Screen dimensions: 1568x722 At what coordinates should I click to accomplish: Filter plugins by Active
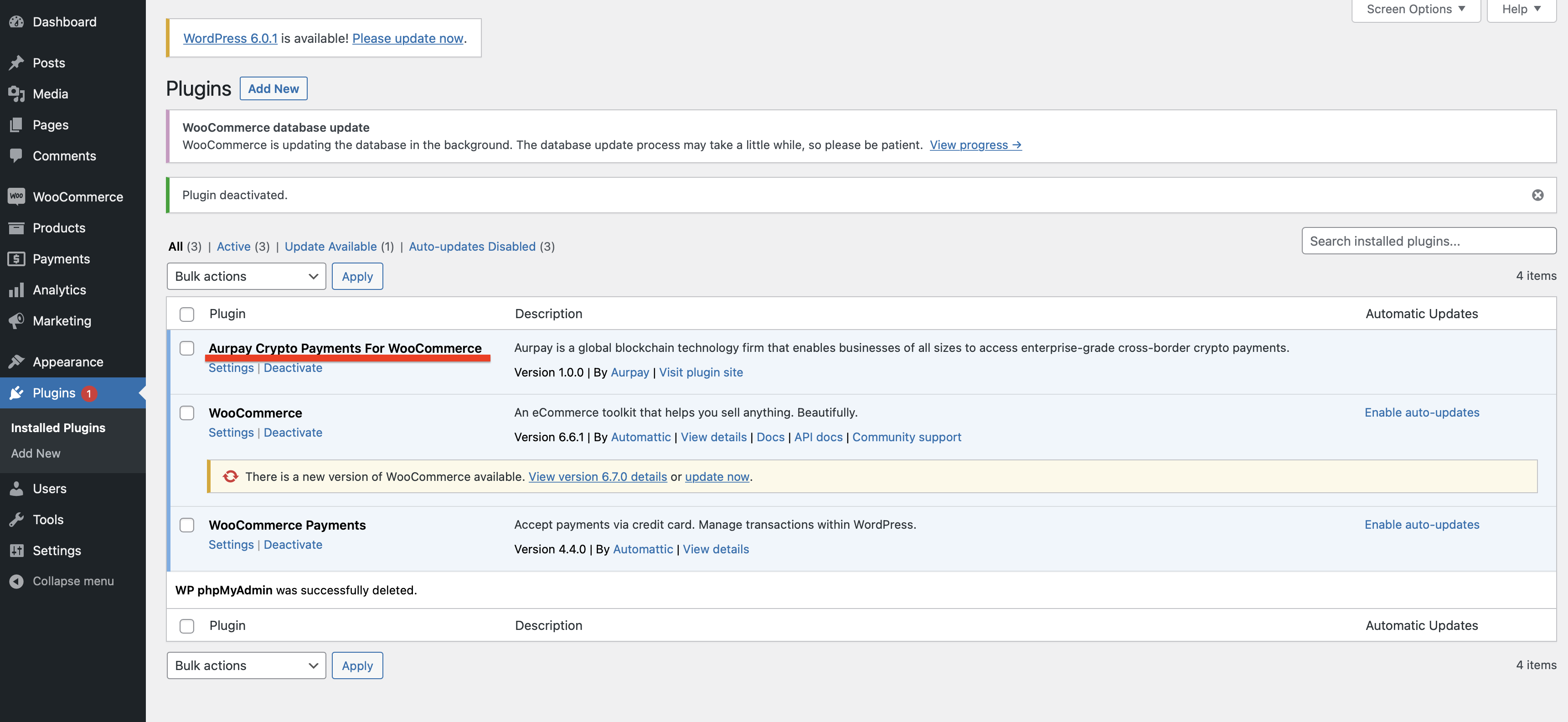pos(234,247)
